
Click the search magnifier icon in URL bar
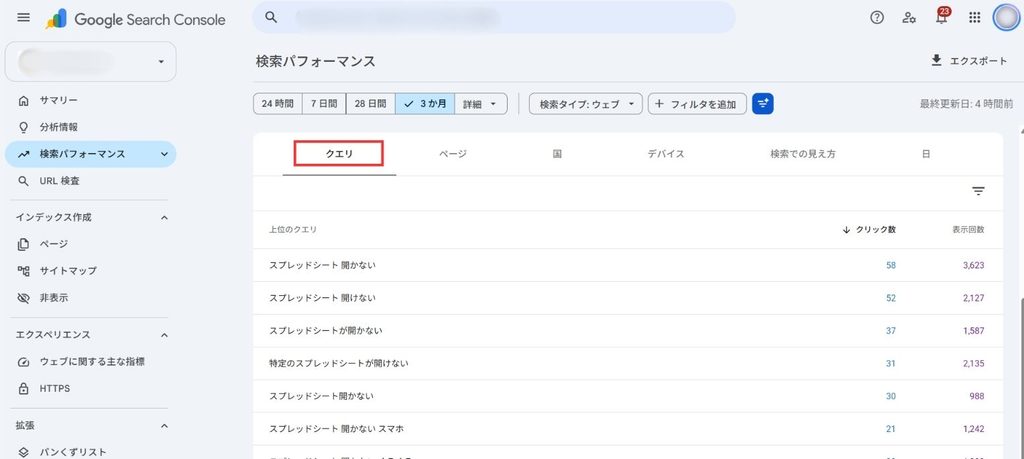[x=271, y=18]
